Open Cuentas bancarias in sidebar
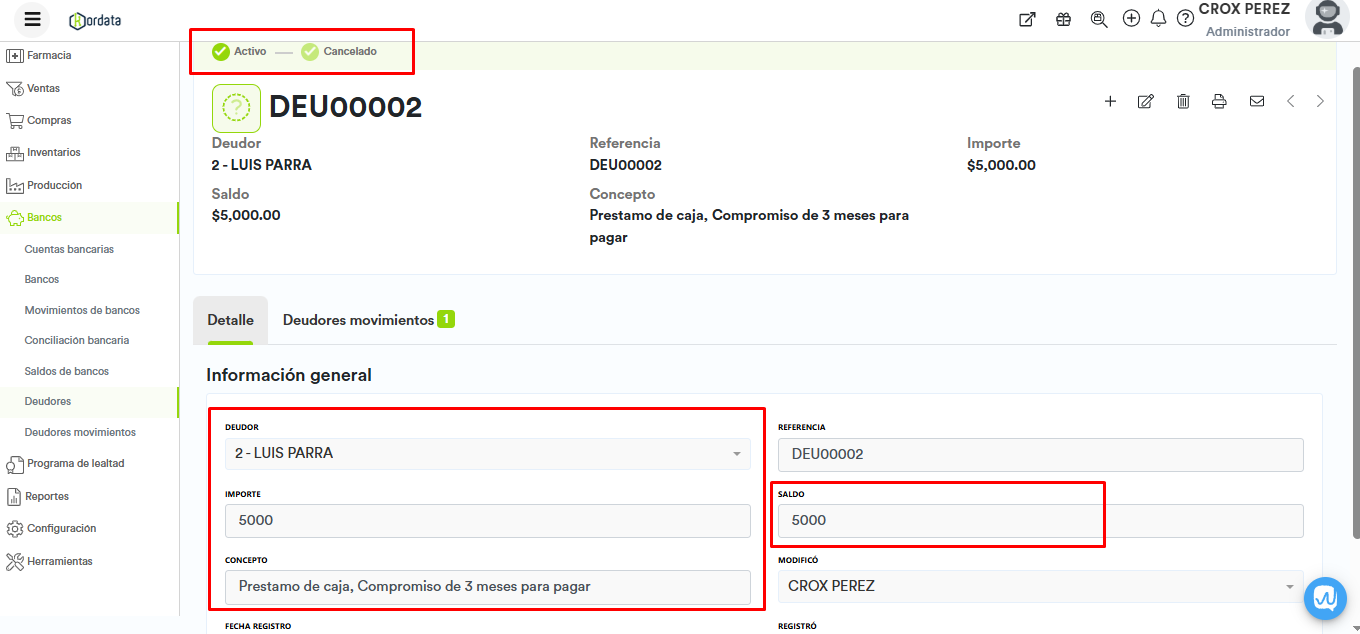This screenshot has height=634, width=1360. (x=69, y=249)
